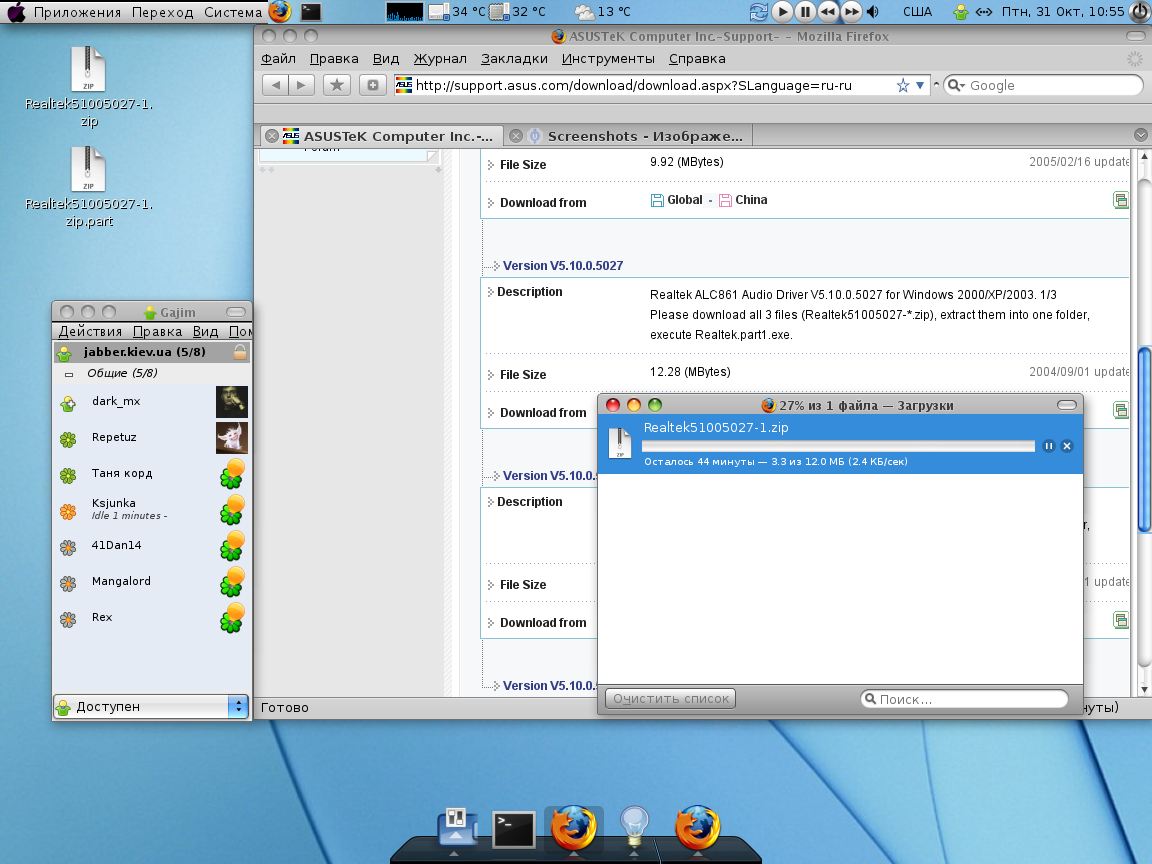This screenshot has height=864, width=1152.
Task: Click the China download link
Action: (743, 200)
